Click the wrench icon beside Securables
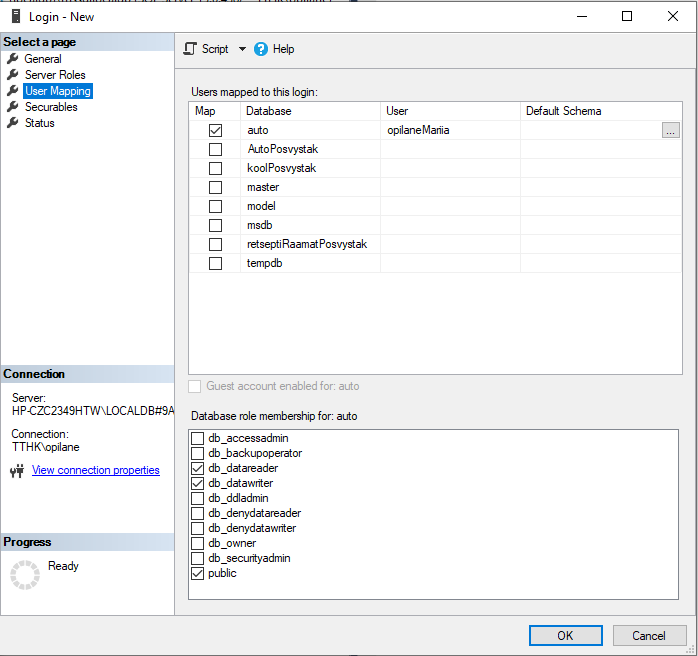This screenshot has width=698, height=656. (13, 107)
